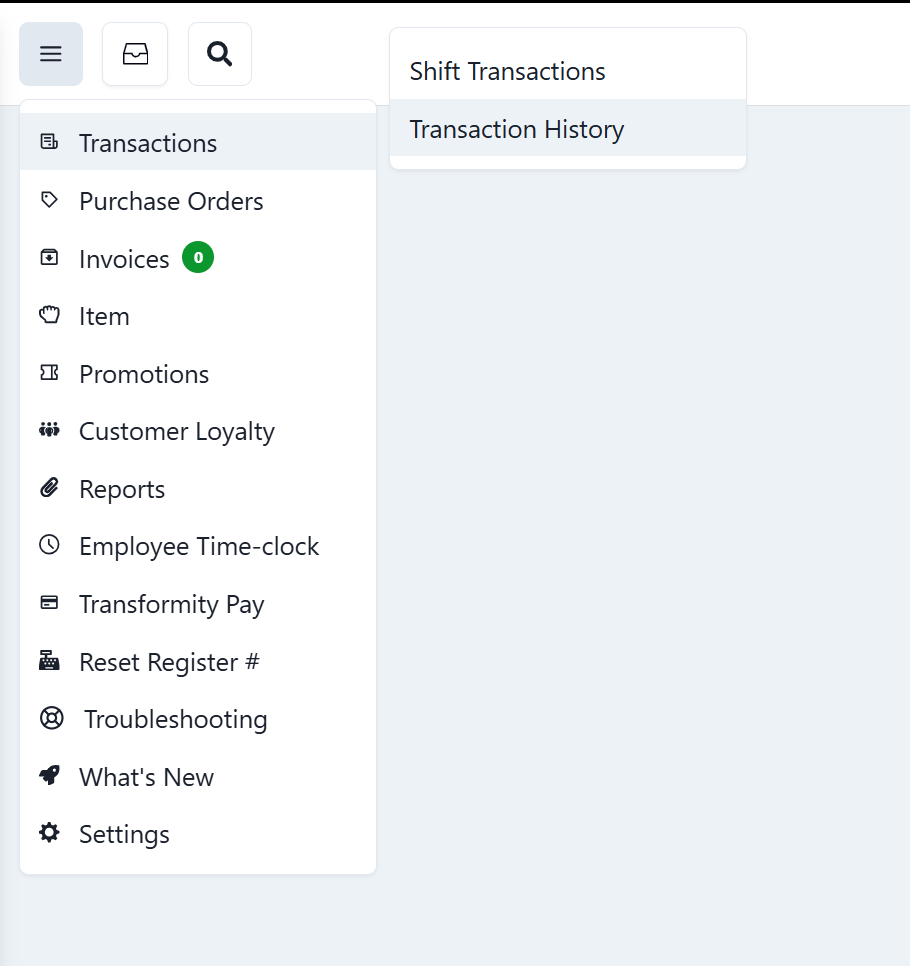The width and height of the screenshot is (910, 966).
Task: Click the Settings gear icon
Action: 49,833
